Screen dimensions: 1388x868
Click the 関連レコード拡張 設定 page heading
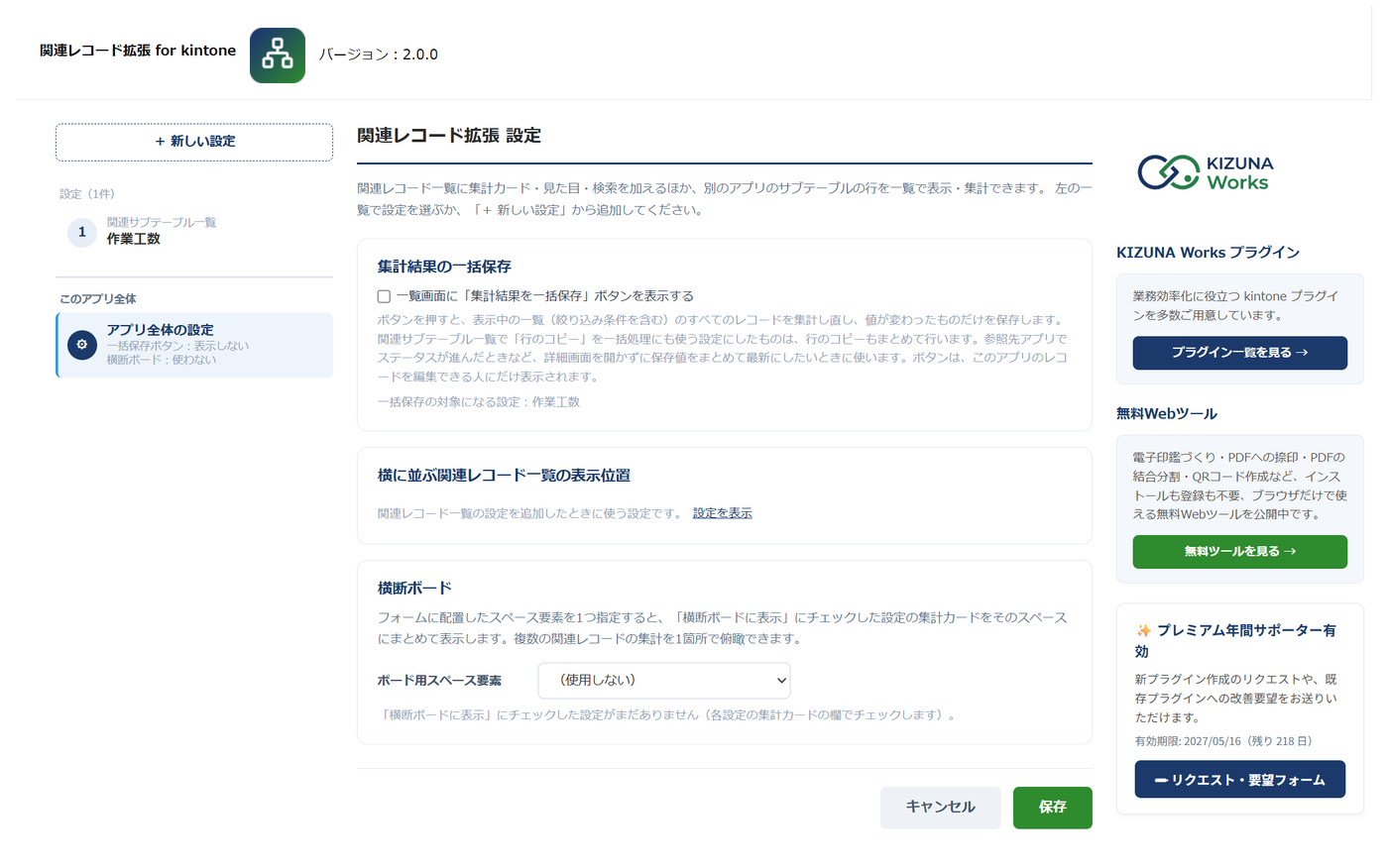[449, 136]
